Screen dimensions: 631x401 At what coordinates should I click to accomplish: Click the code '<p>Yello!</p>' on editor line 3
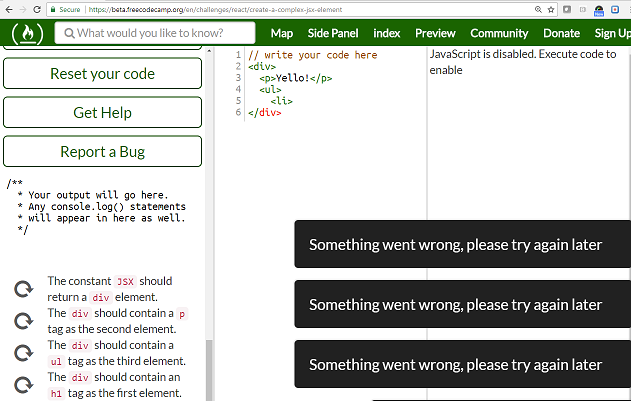[296, 78]
